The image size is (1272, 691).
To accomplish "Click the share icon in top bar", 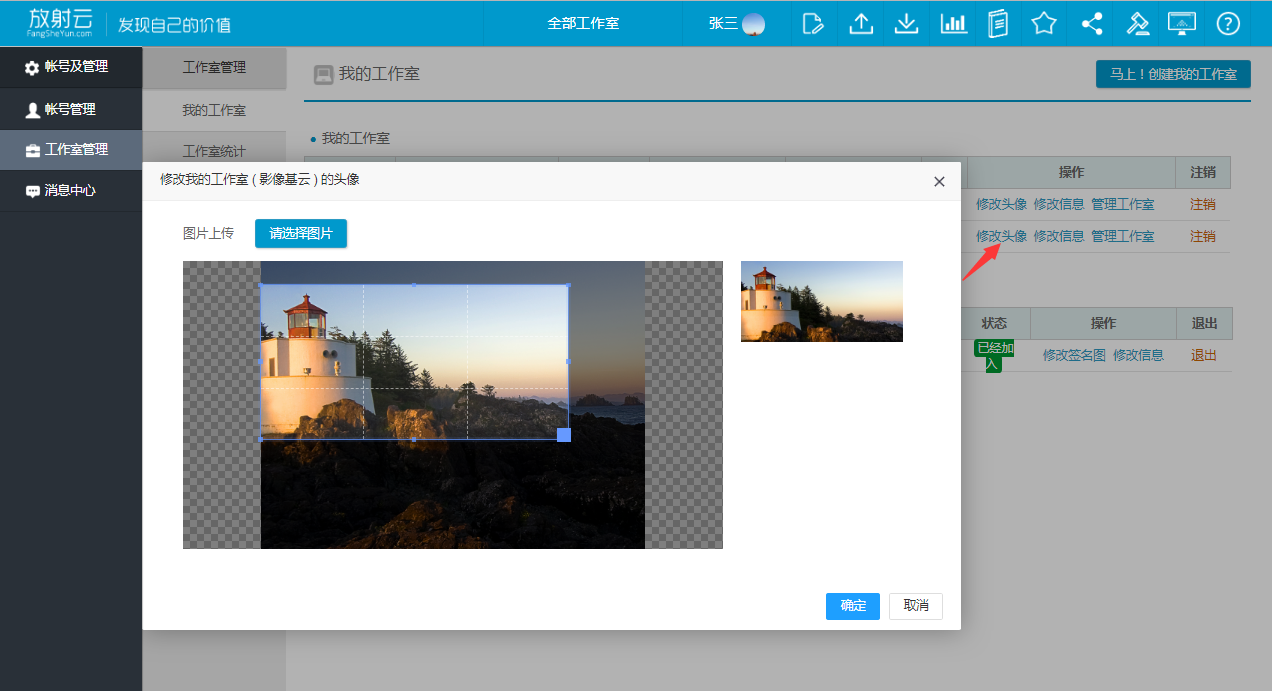I will coord(1092,23).
